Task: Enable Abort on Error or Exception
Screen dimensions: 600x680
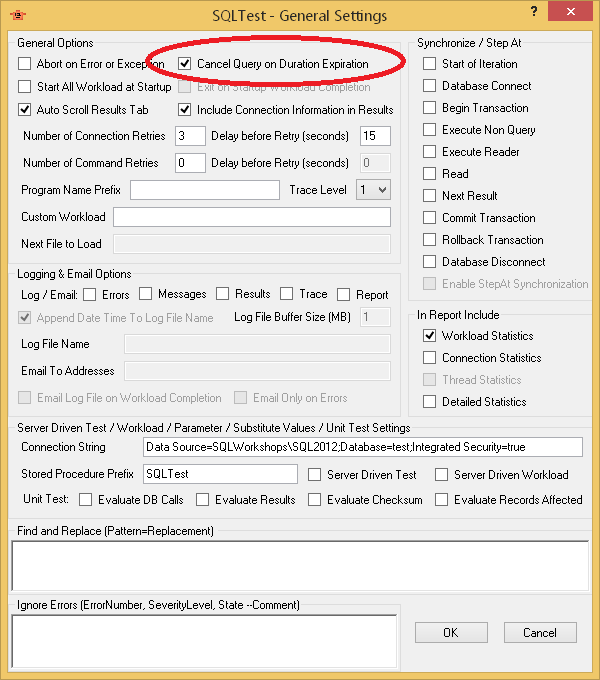Action: click(25, 64)
